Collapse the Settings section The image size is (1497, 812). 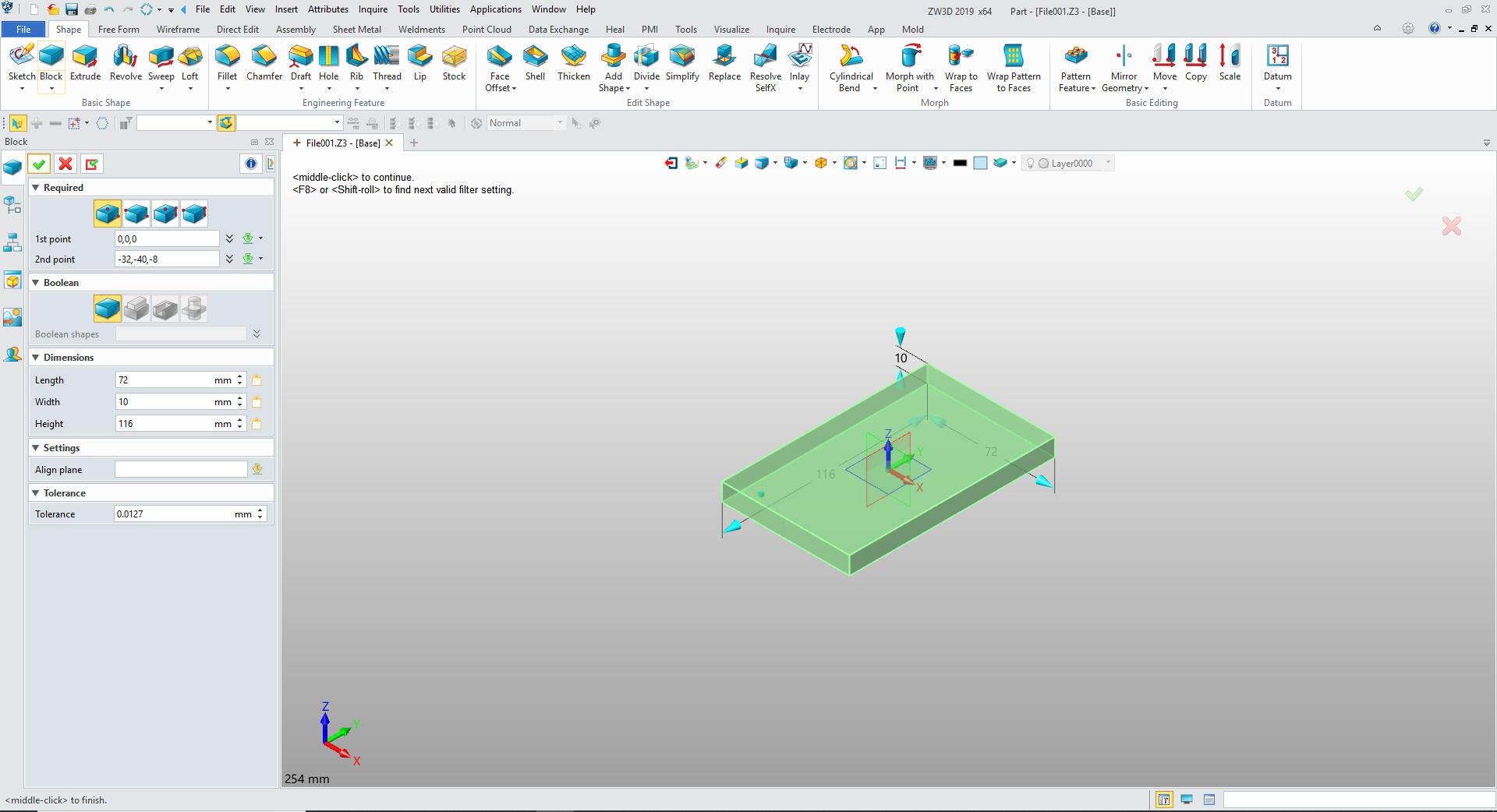35,448
